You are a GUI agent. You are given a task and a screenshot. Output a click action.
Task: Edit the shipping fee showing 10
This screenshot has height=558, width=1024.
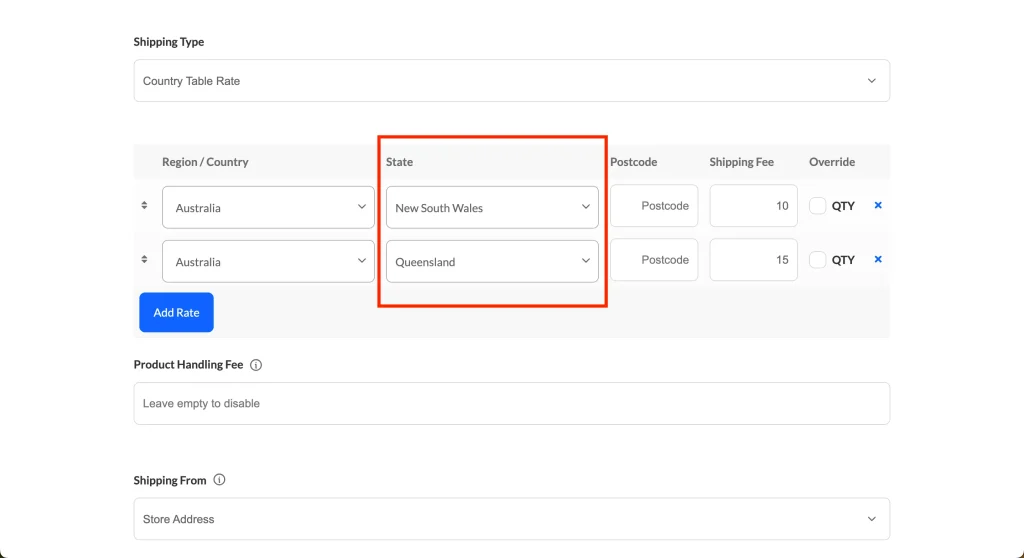tap(753, 206)
